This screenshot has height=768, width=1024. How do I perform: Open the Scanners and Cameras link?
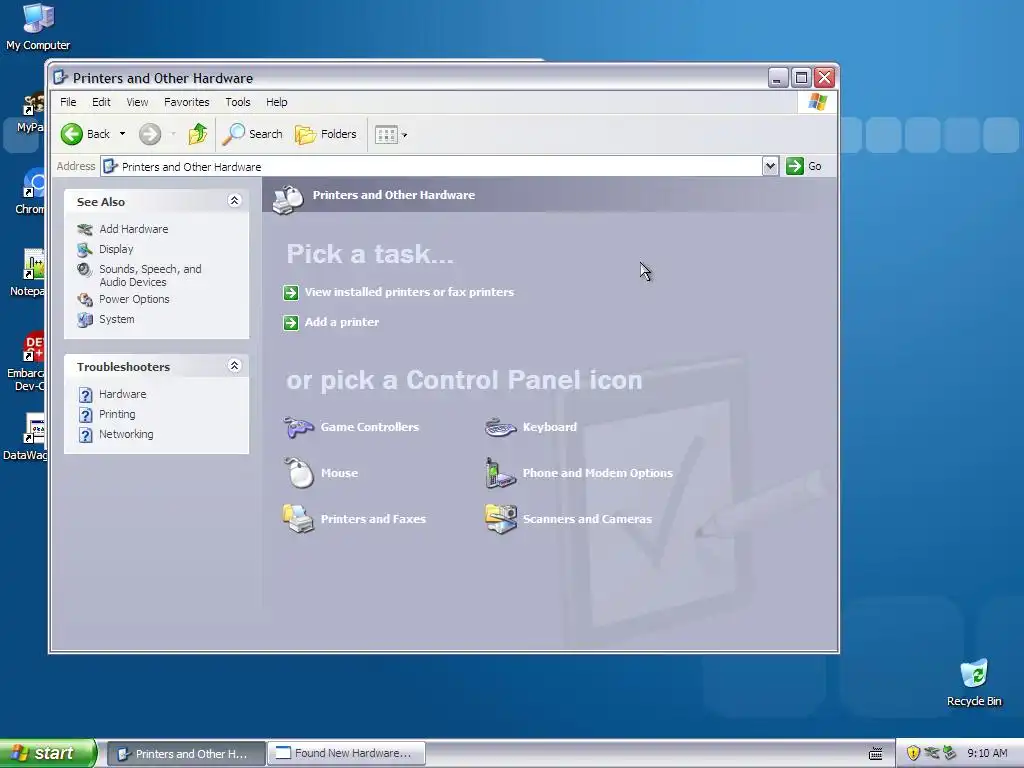coord(587,519)
